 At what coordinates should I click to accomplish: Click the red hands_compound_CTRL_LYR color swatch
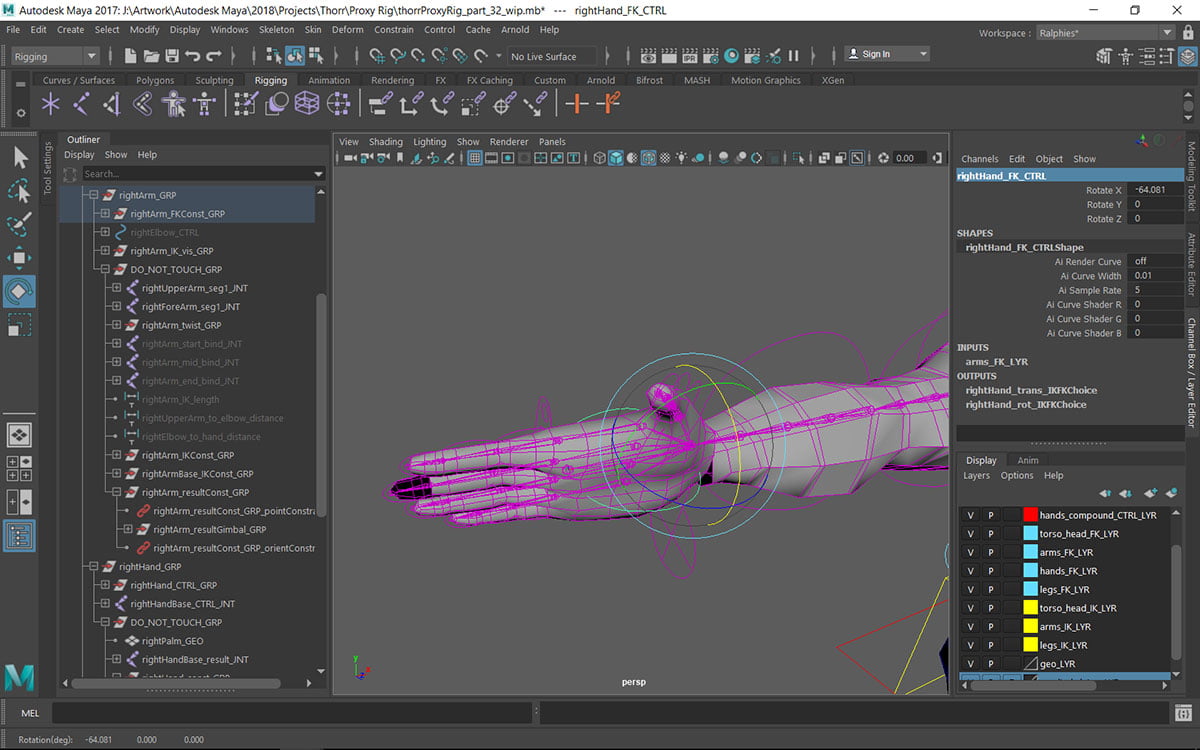1030,515
